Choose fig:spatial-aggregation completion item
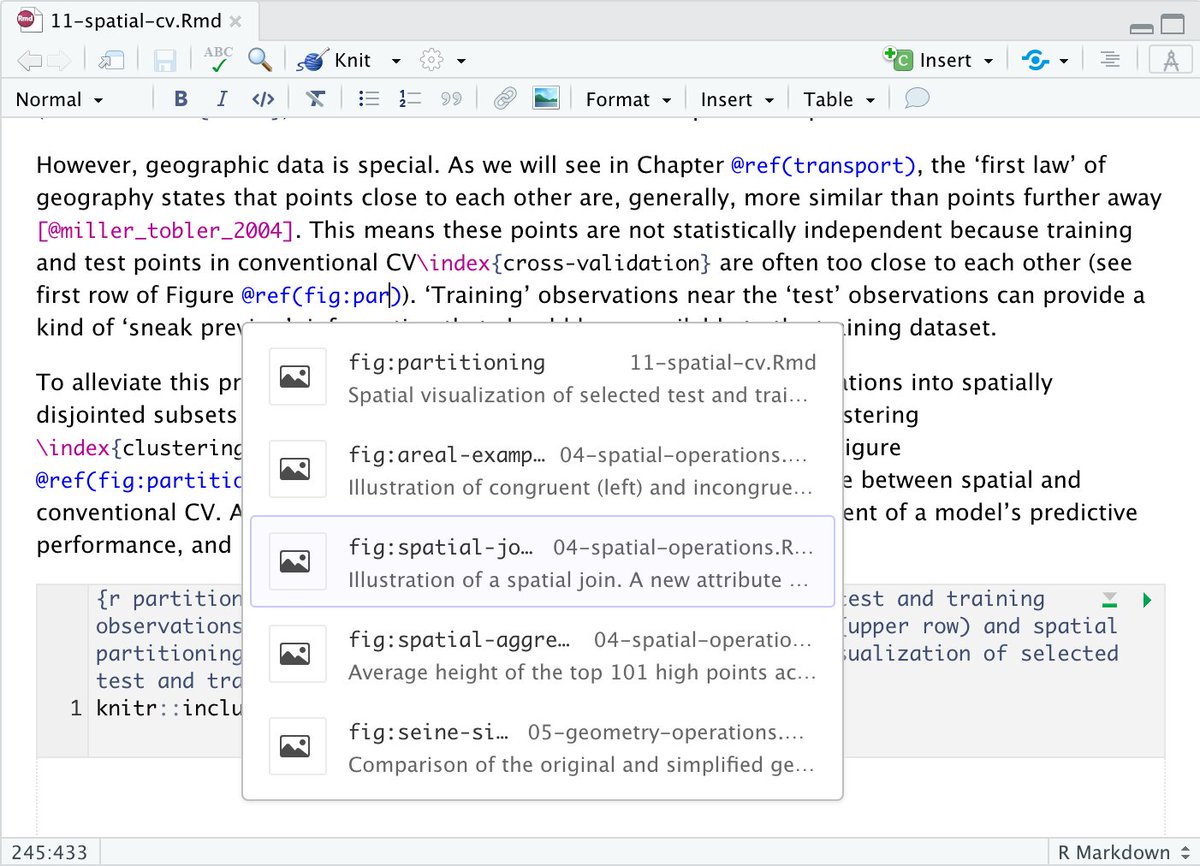 point(542,655)
